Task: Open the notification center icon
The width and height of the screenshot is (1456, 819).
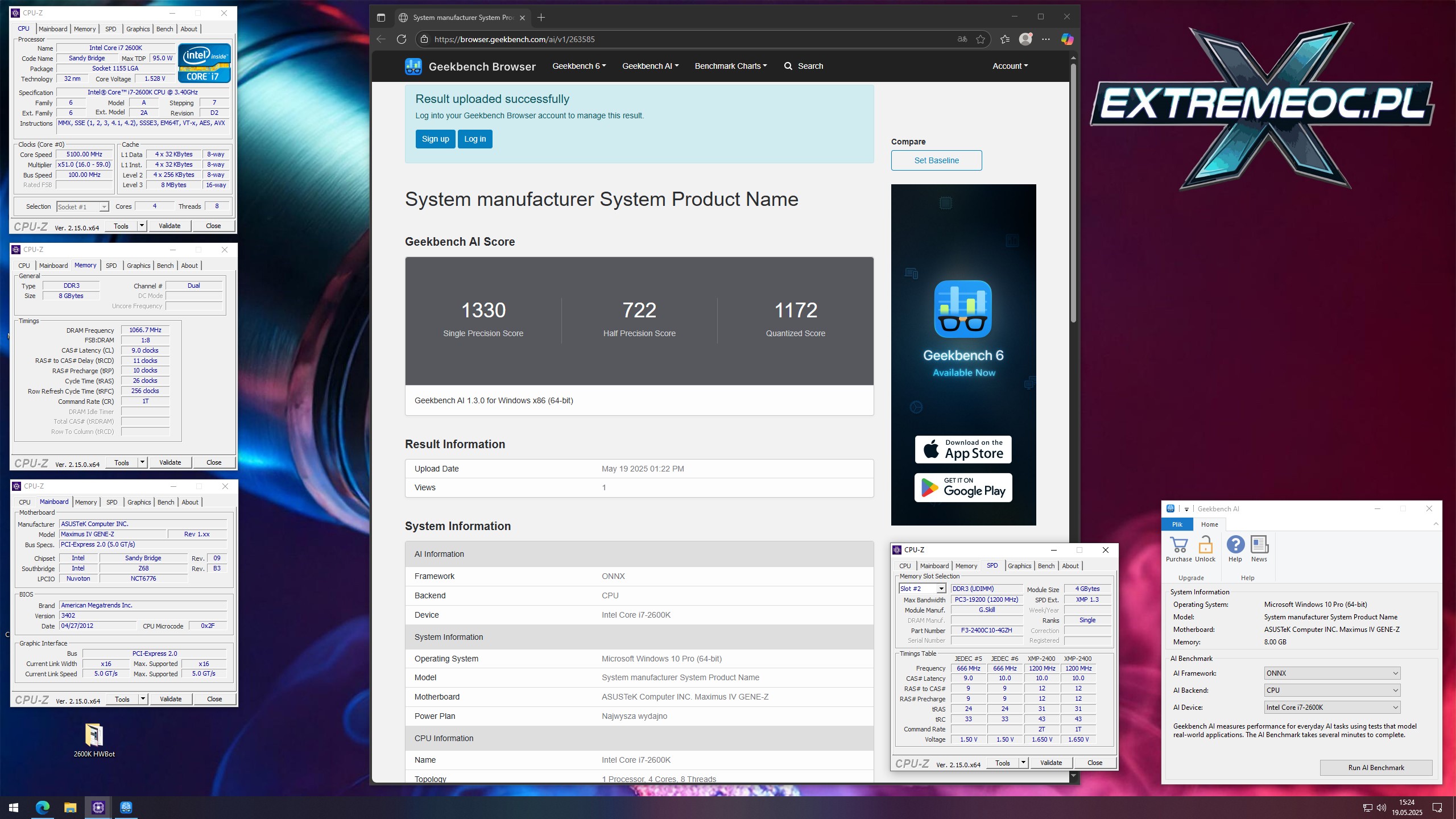Action: (x=1437, y=808)
